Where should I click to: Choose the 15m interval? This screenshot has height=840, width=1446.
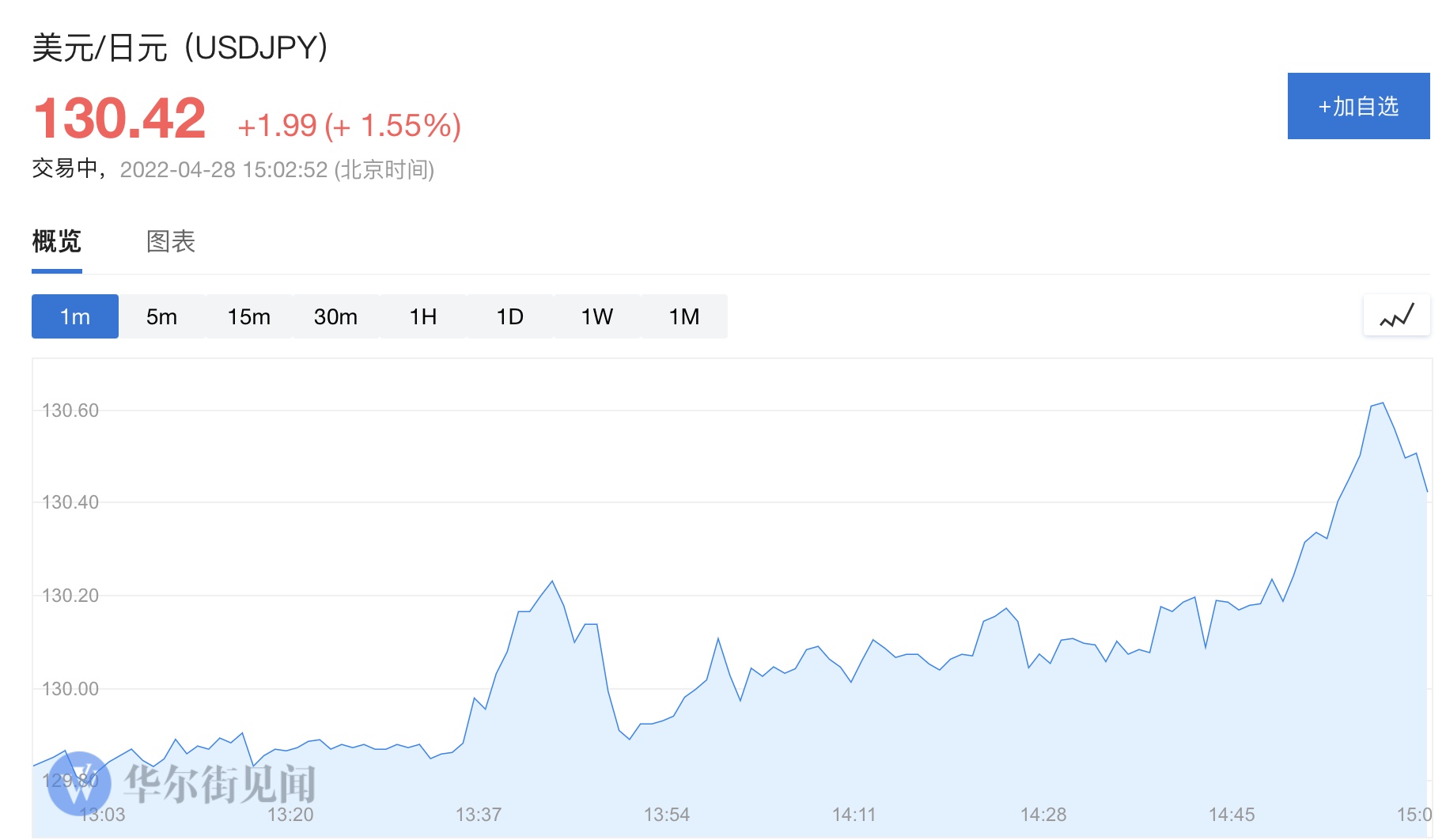(x=248, y=316)
